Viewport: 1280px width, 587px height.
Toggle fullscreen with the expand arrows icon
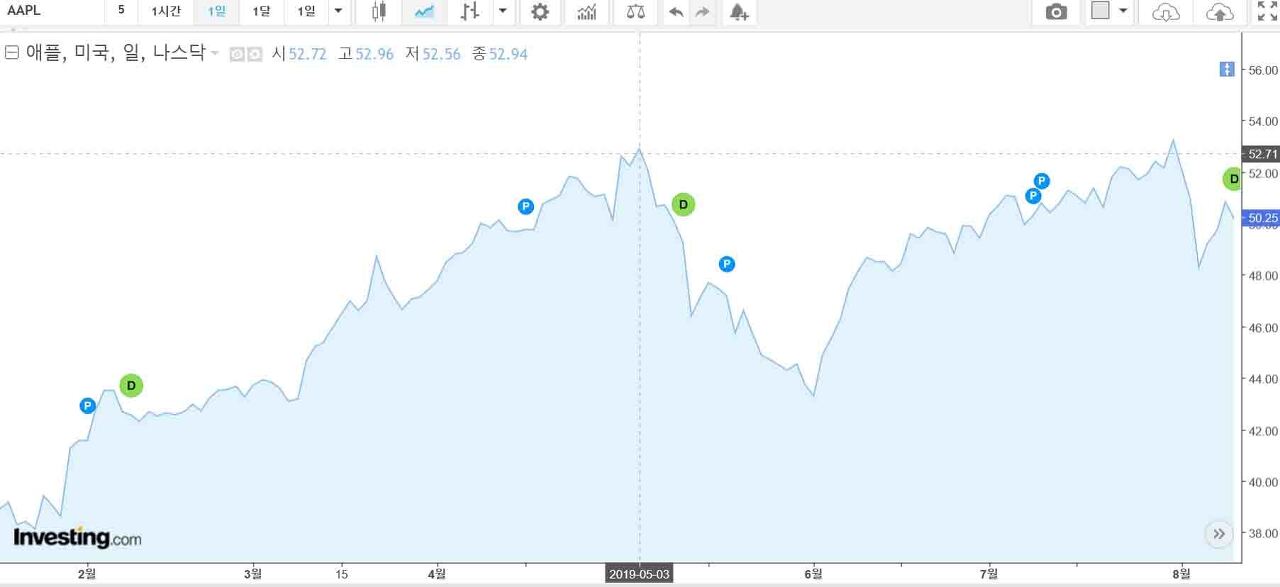(1267, 12)
